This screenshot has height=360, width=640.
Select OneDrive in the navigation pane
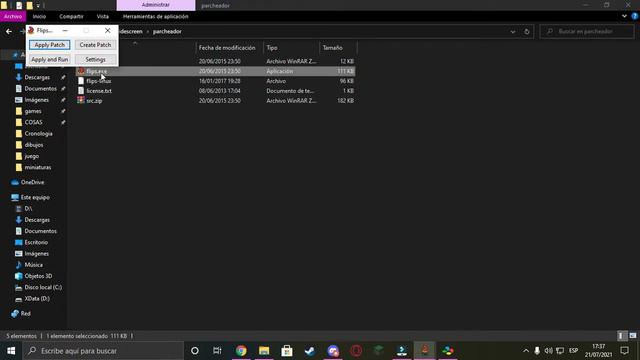(x=32, y=182)
